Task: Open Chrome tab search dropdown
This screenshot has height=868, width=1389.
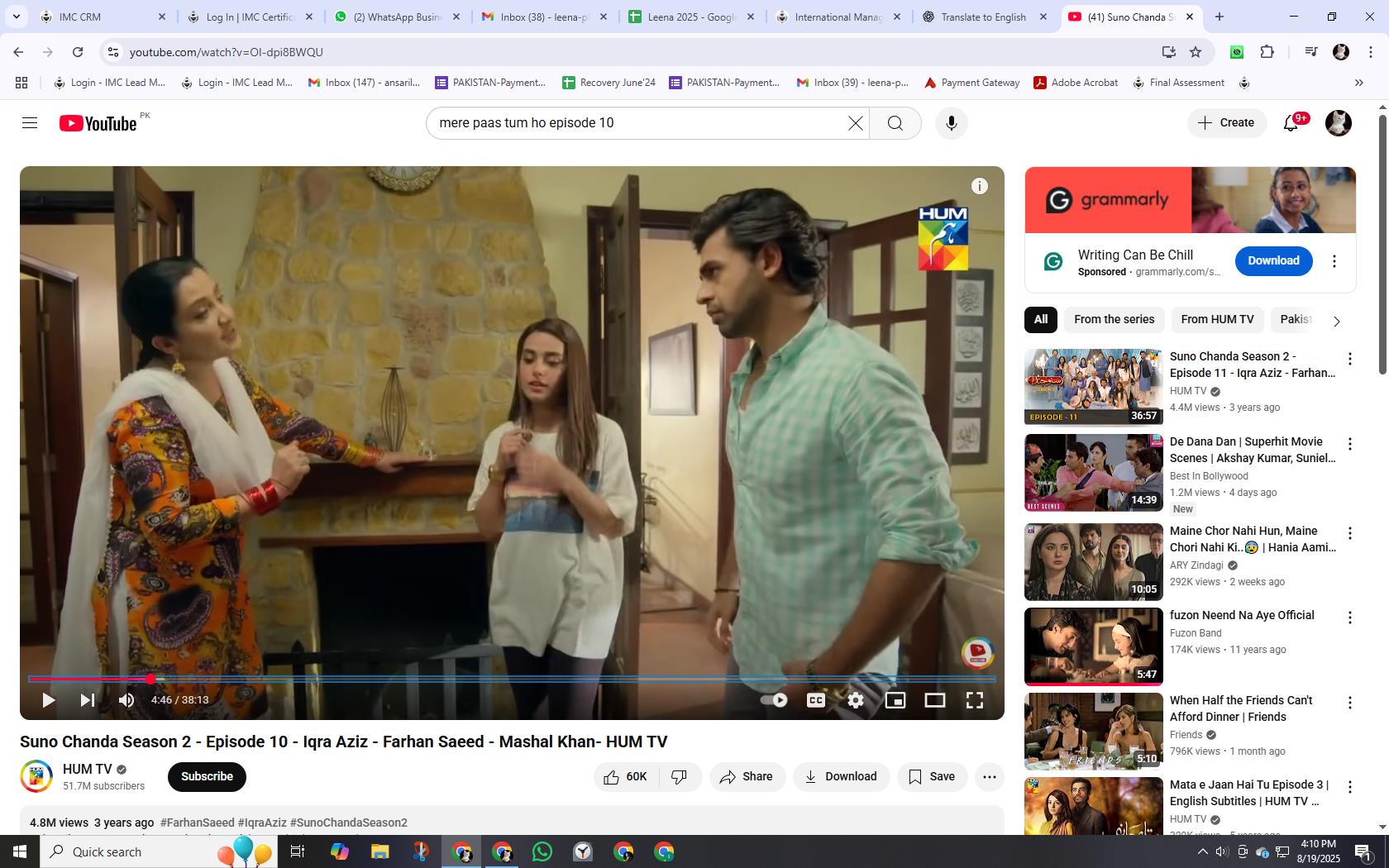Action: [16, 17]
